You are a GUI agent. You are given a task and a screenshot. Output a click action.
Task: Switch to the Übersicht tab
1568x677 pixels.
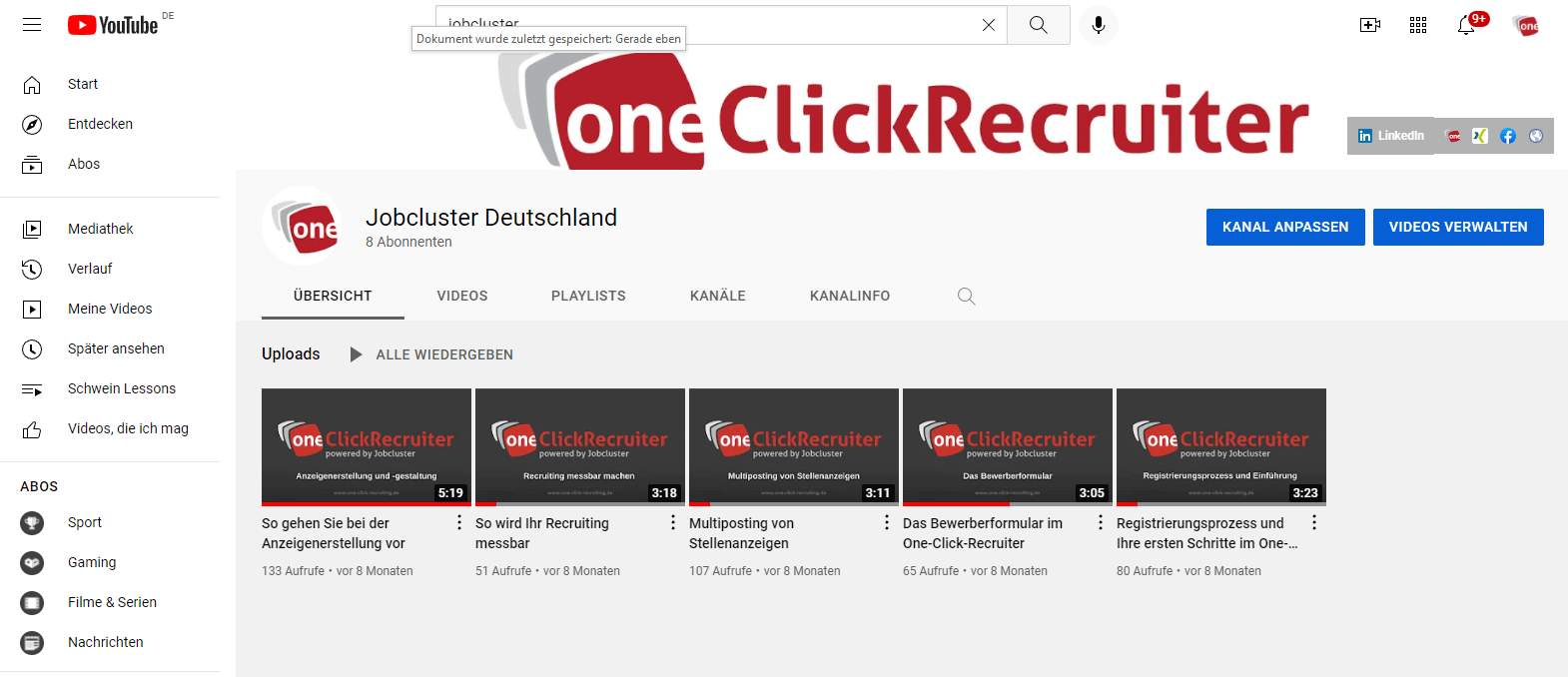tap(333, 296)
